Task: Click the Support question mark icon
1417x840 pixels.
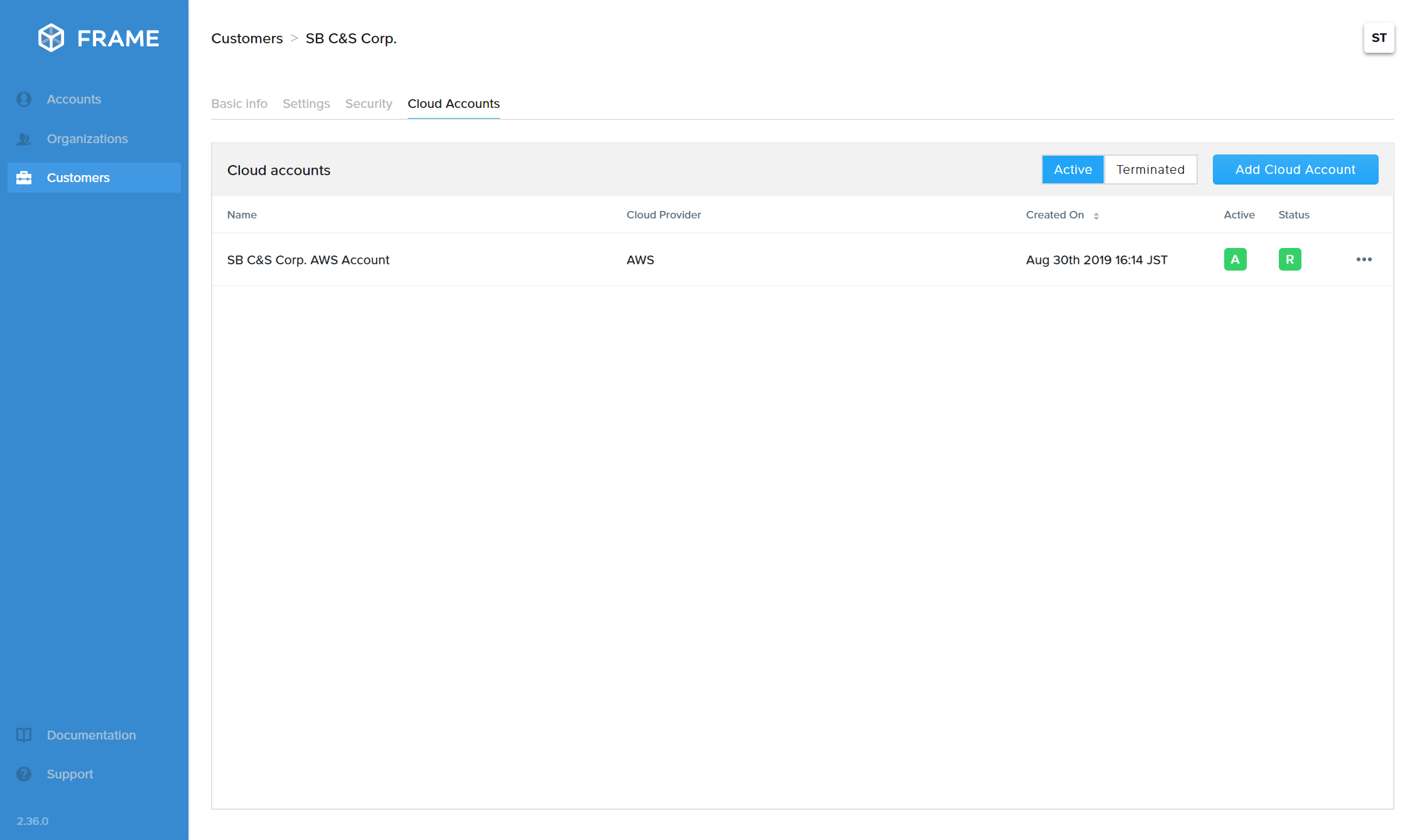Action: pyautogui.click(x=24, y=774)
